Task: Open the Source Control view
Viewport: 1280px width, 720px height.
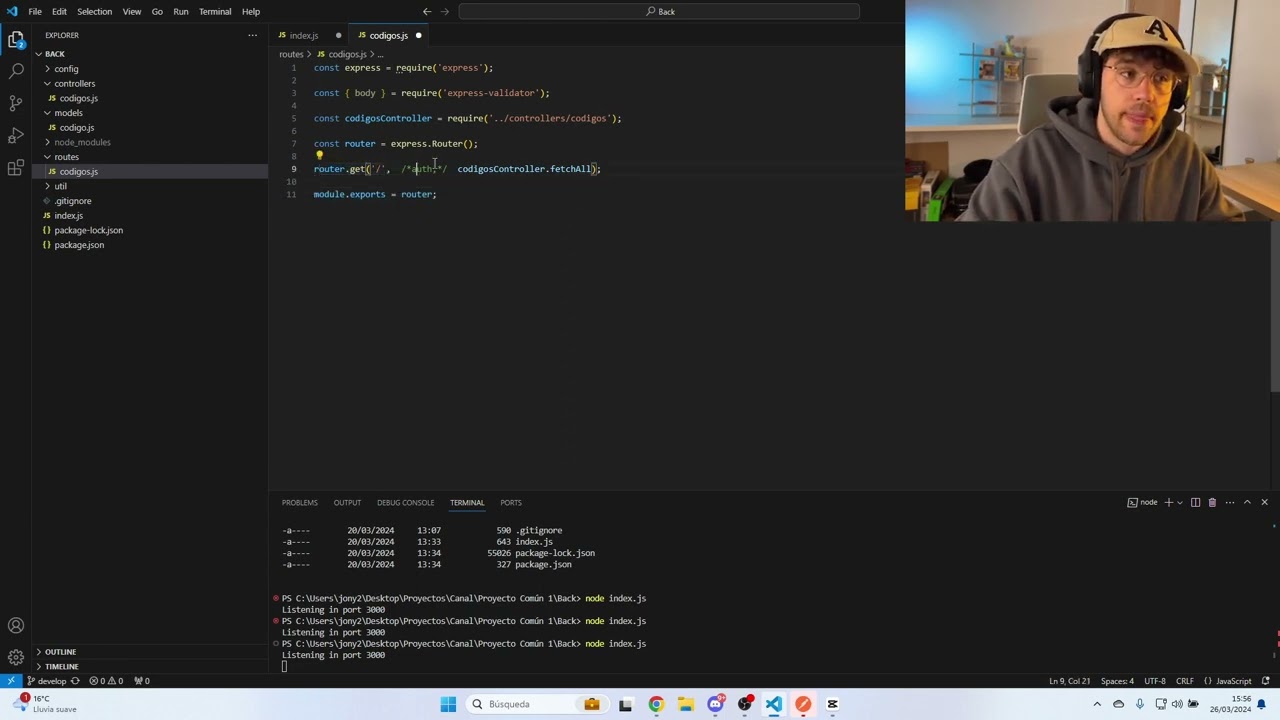Action: click(16, 103)
